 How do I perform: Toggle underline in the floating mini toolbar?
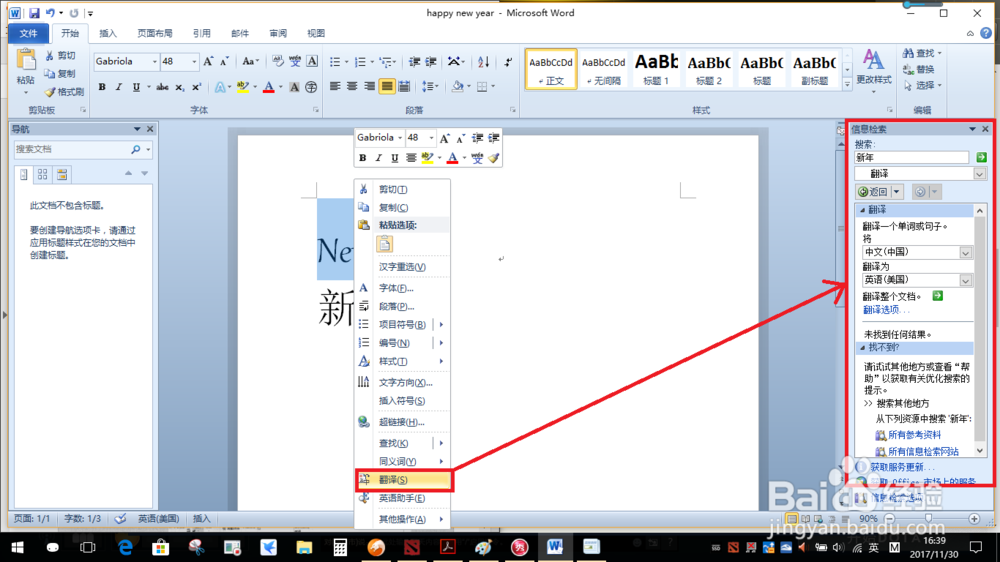pos(394,158)
